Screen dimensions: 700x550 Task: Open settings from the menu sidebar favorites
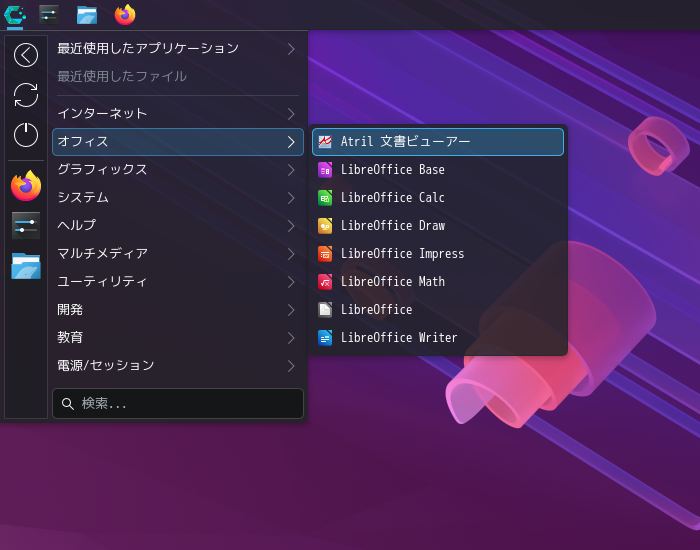[26, 225]
